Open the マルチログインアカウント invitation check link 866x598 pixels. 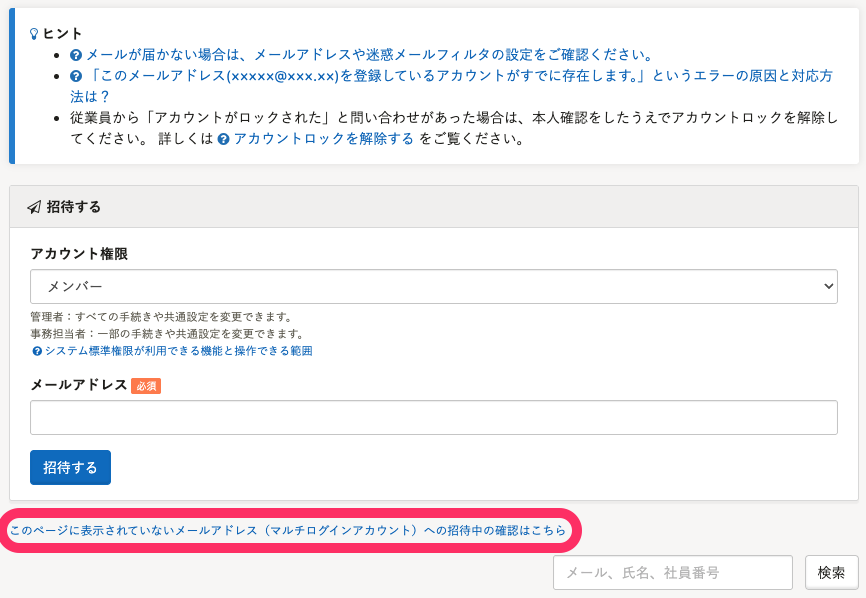tap(288, 531)
